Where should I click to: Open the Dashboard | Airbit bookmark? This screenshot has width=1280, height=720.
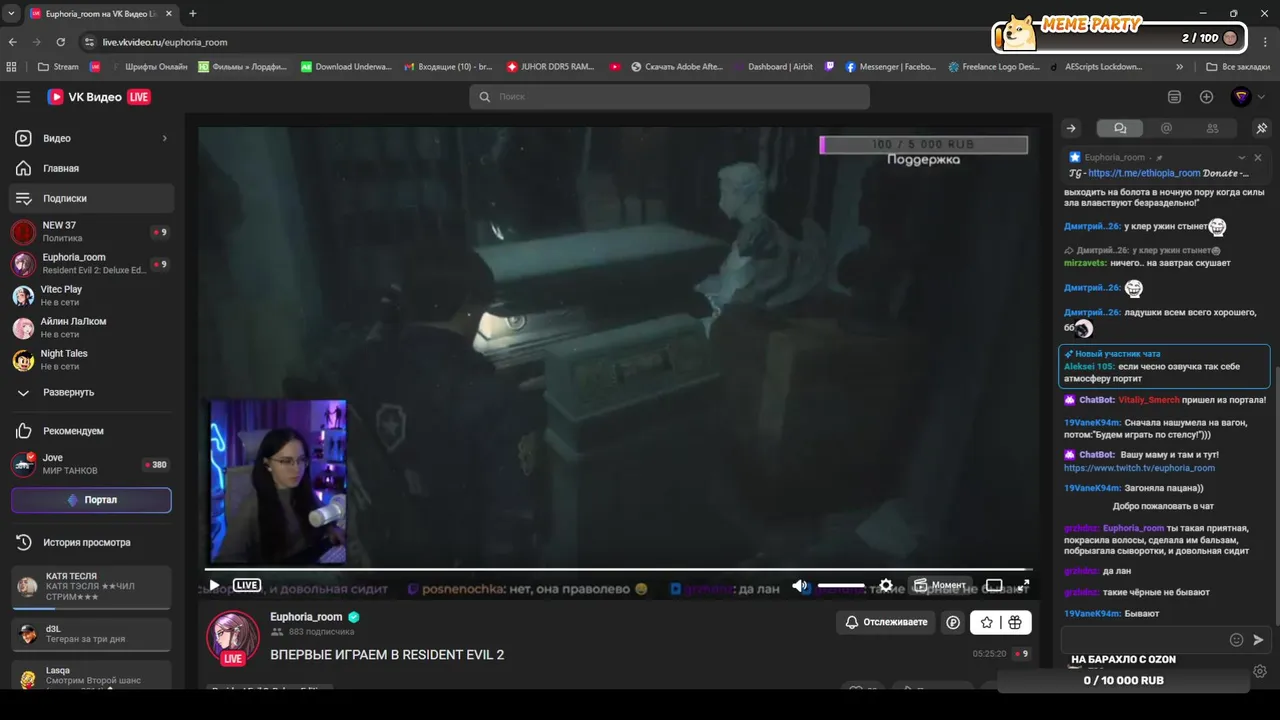773,67
